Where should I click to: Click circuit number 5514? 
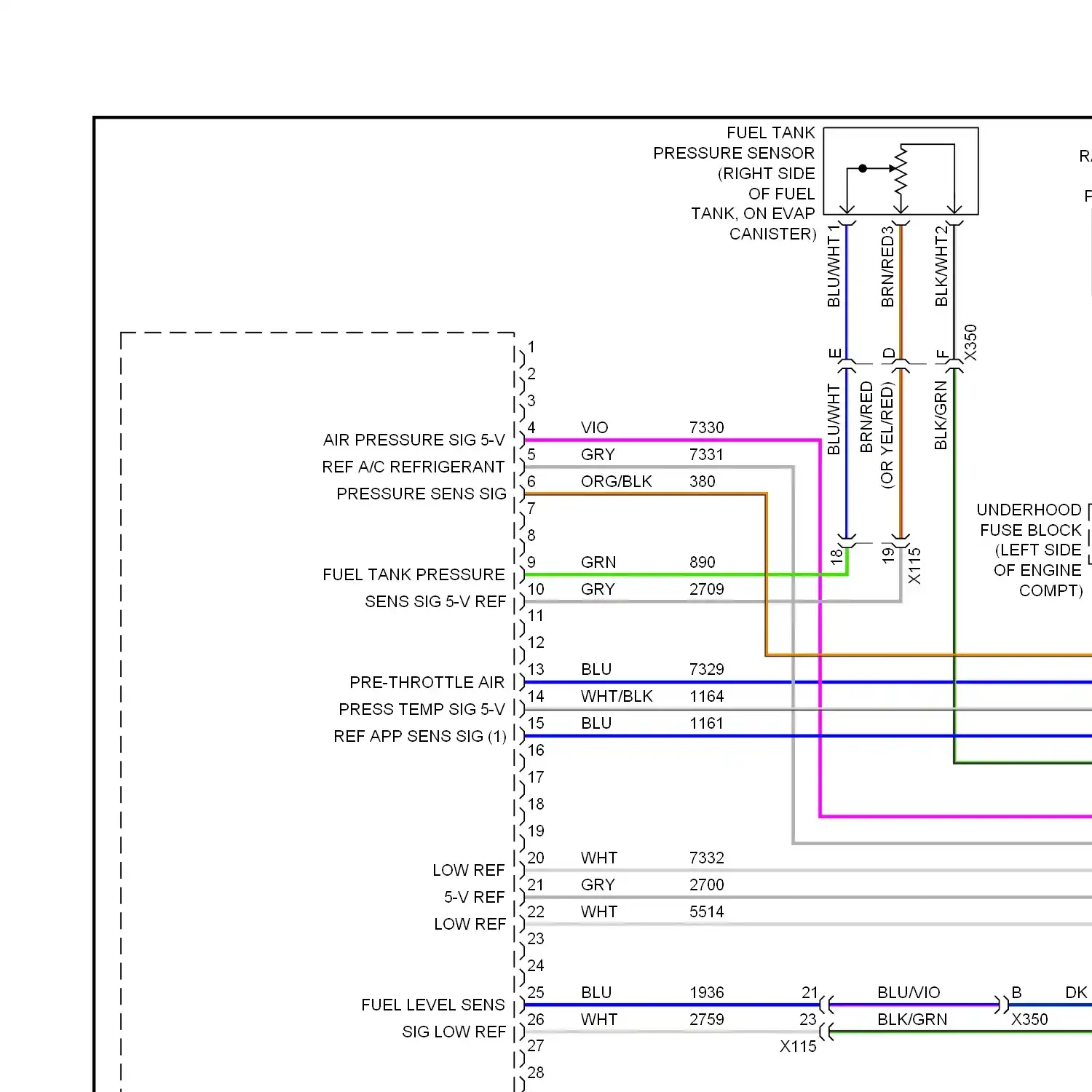pos(706,911)
